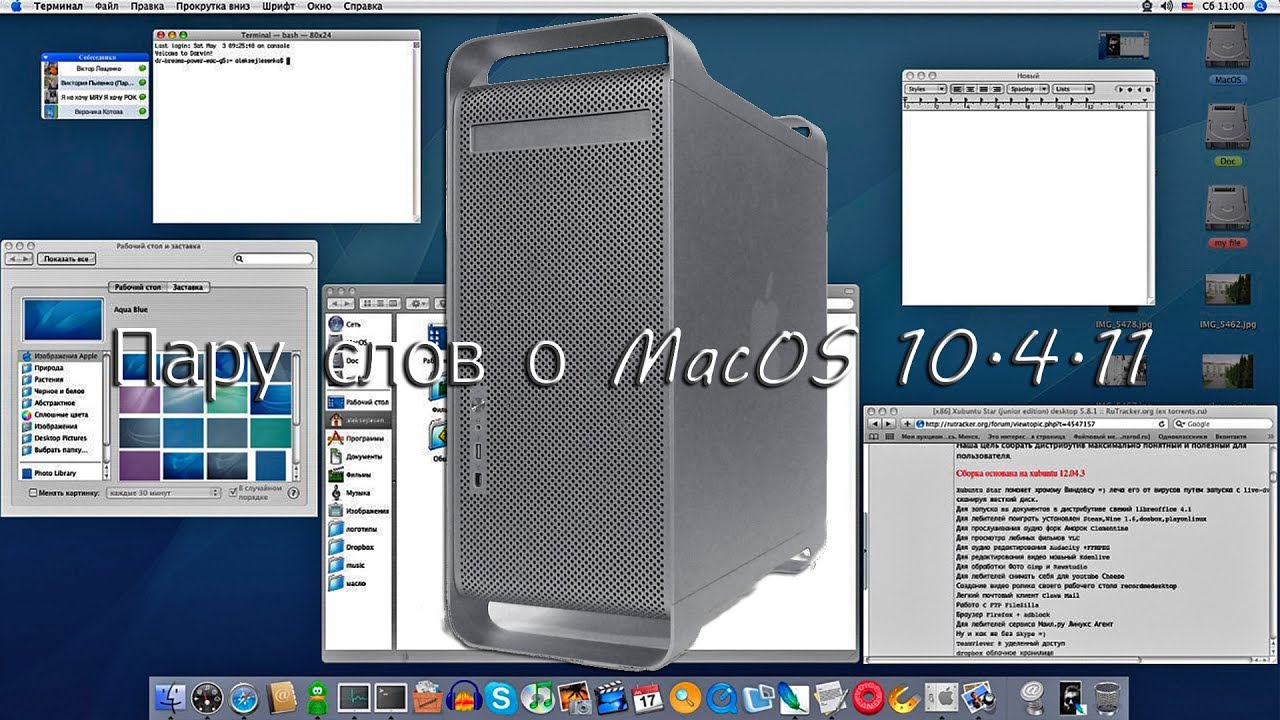
Task: Open iPhoto from the Dock
Action: click(574, 697)
